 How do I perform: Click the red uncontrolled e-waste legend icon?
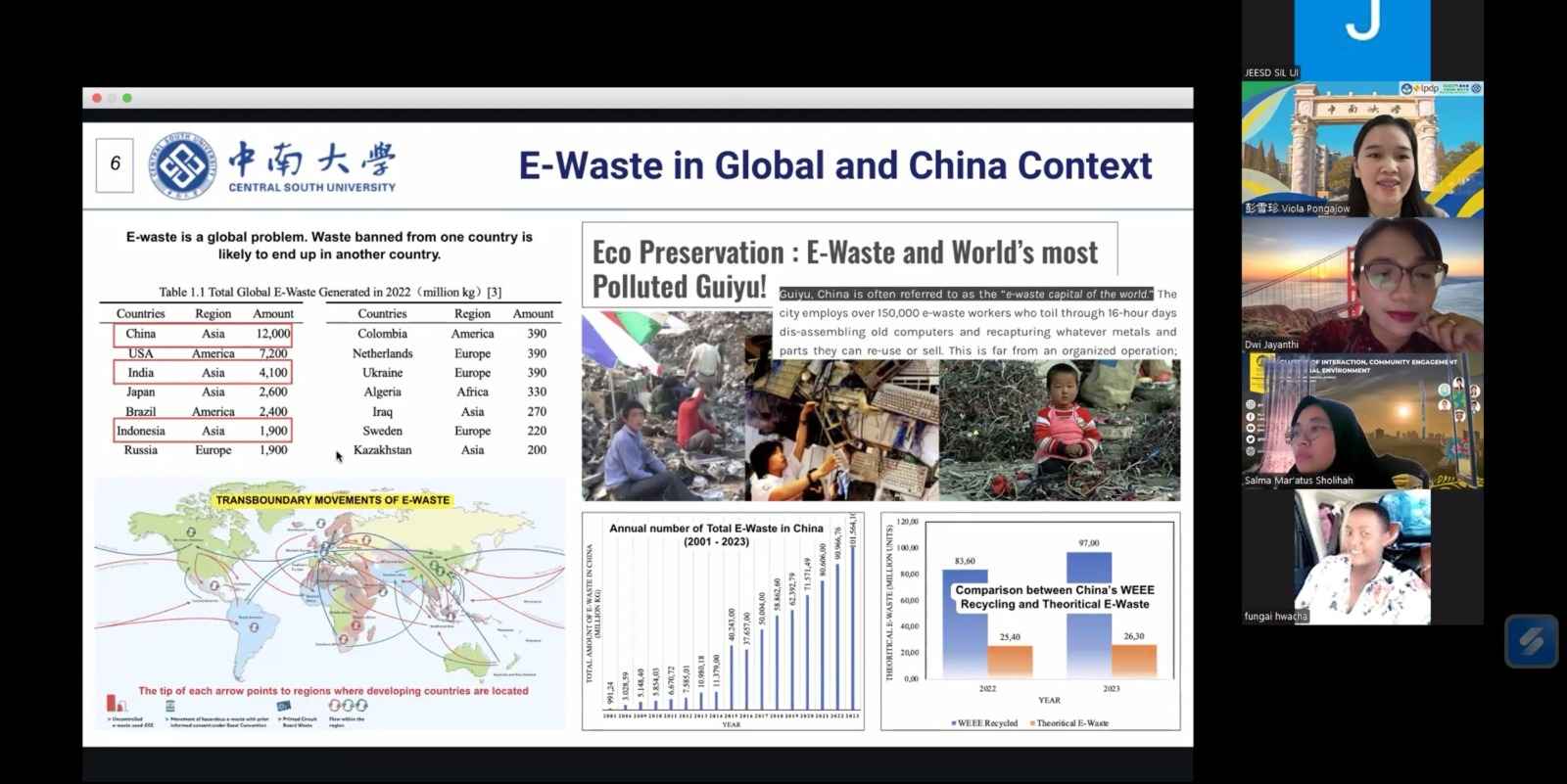click(117, 704)
